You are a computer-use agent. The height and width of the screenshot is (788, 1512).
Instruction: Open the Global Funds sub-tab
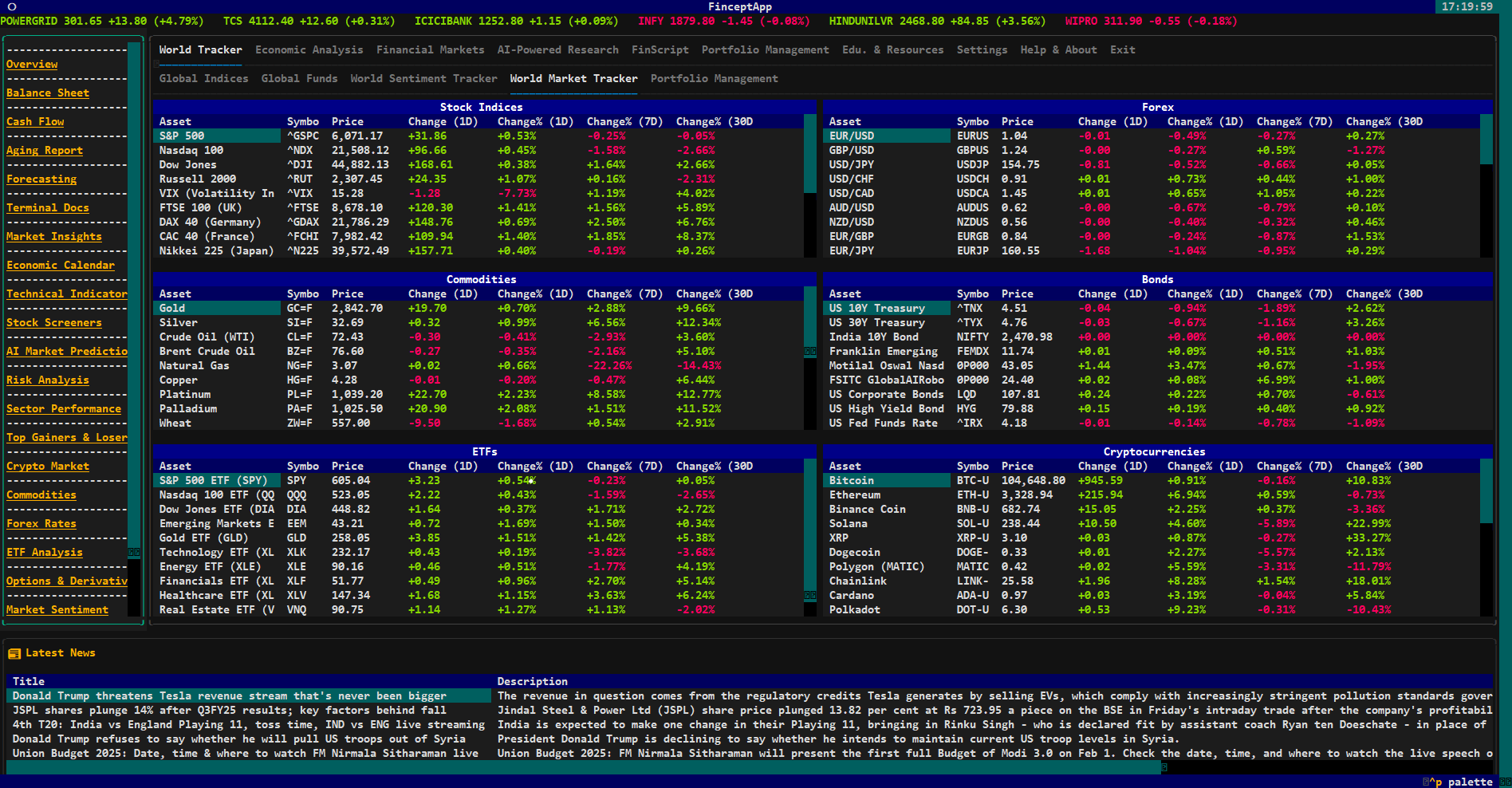(x=300, y=78)
